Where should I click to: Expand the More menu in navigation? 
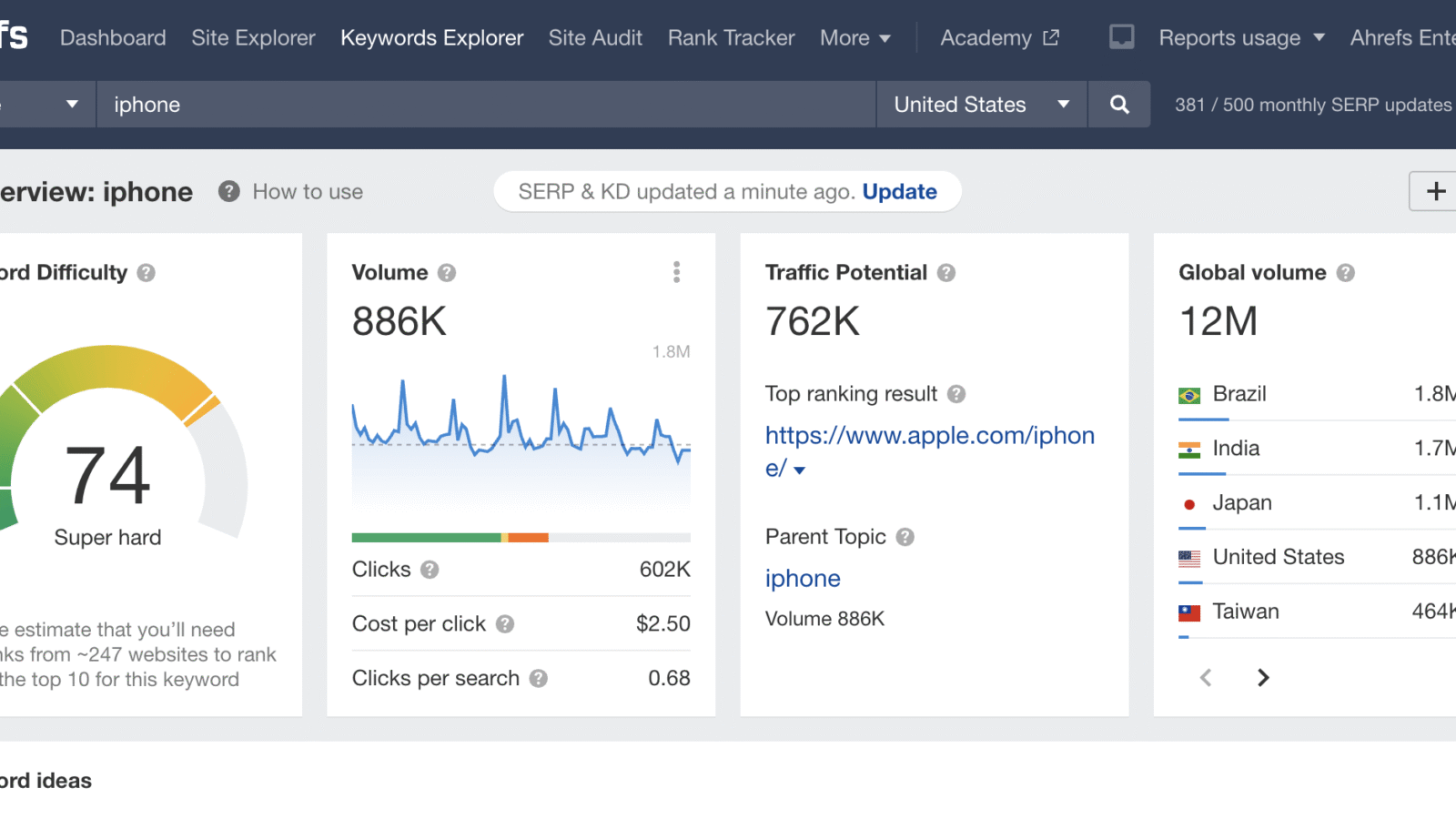click(x=854, y=38)
